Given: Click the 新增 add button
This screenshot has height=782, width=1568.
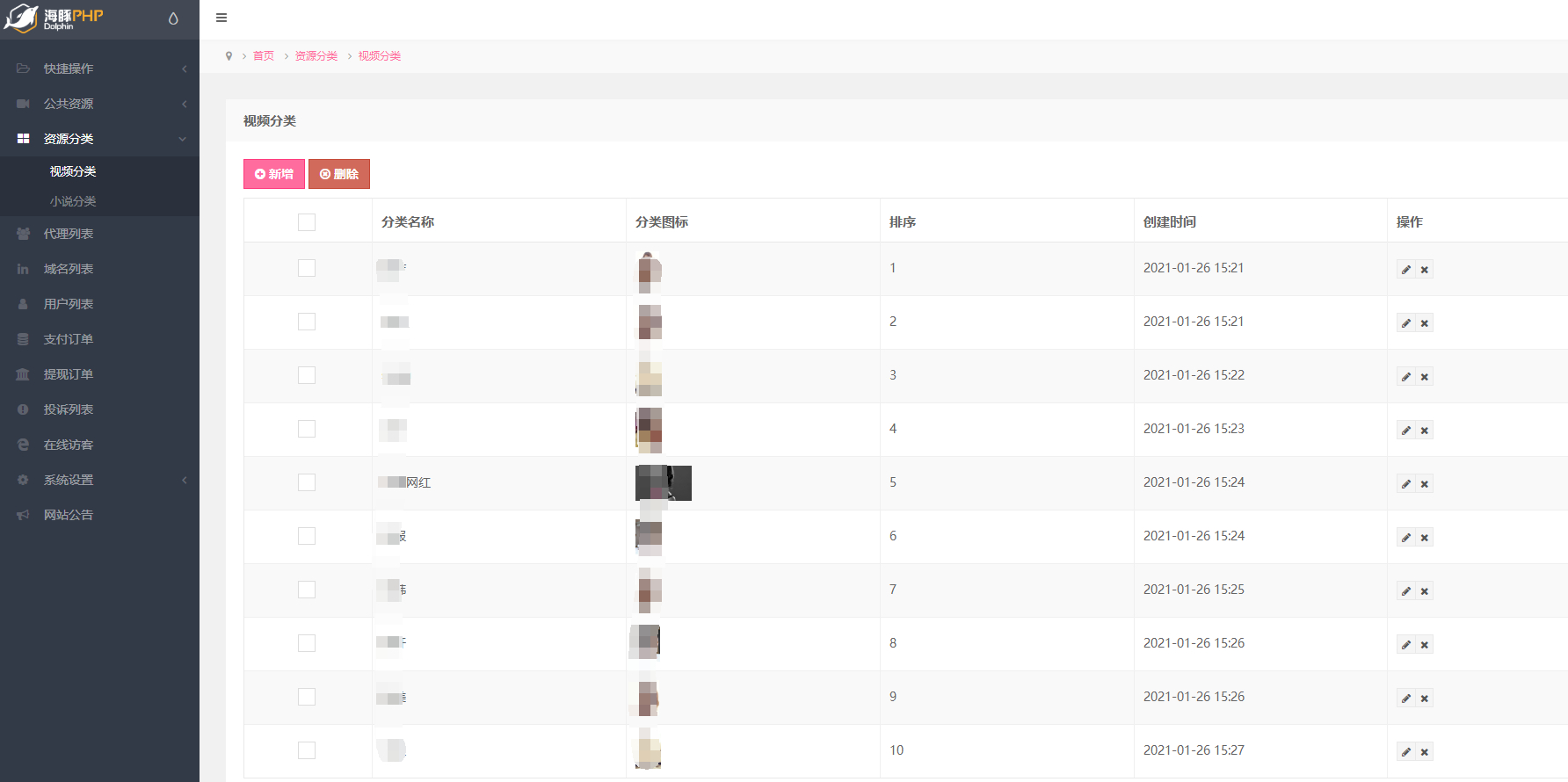Looking at the screenshot, I should pyautogui.click(x=274, y=174).
